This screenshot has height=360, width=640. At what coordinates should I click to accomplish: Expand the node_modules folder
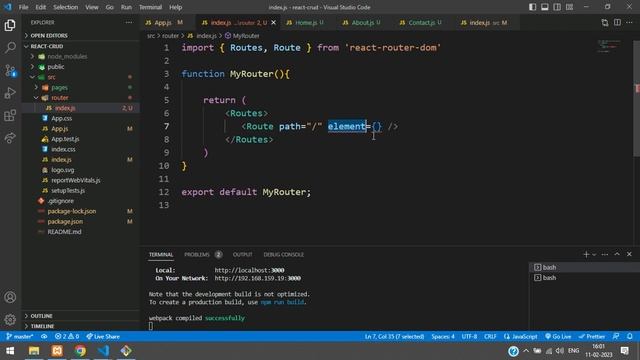point(81,56)
